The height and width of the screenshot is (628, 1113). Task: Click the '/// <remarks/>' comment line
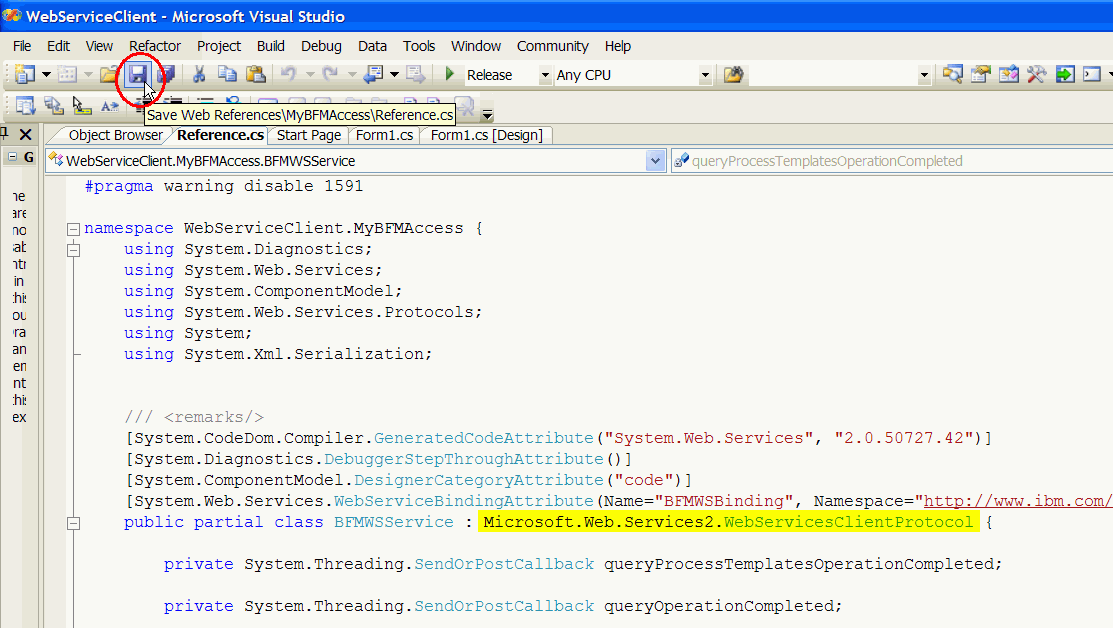194,417
